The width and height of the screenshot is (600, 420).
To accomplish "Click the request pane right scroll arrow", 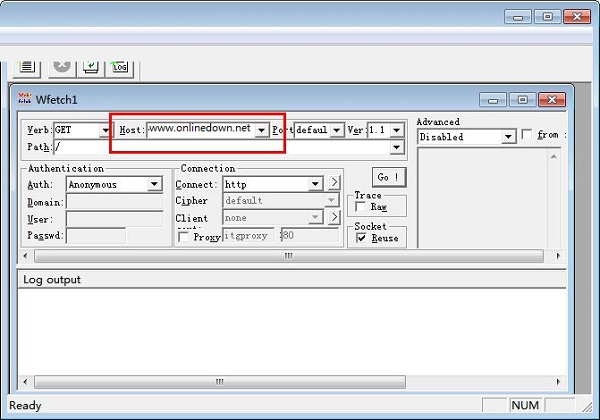I will click(558, 256).
